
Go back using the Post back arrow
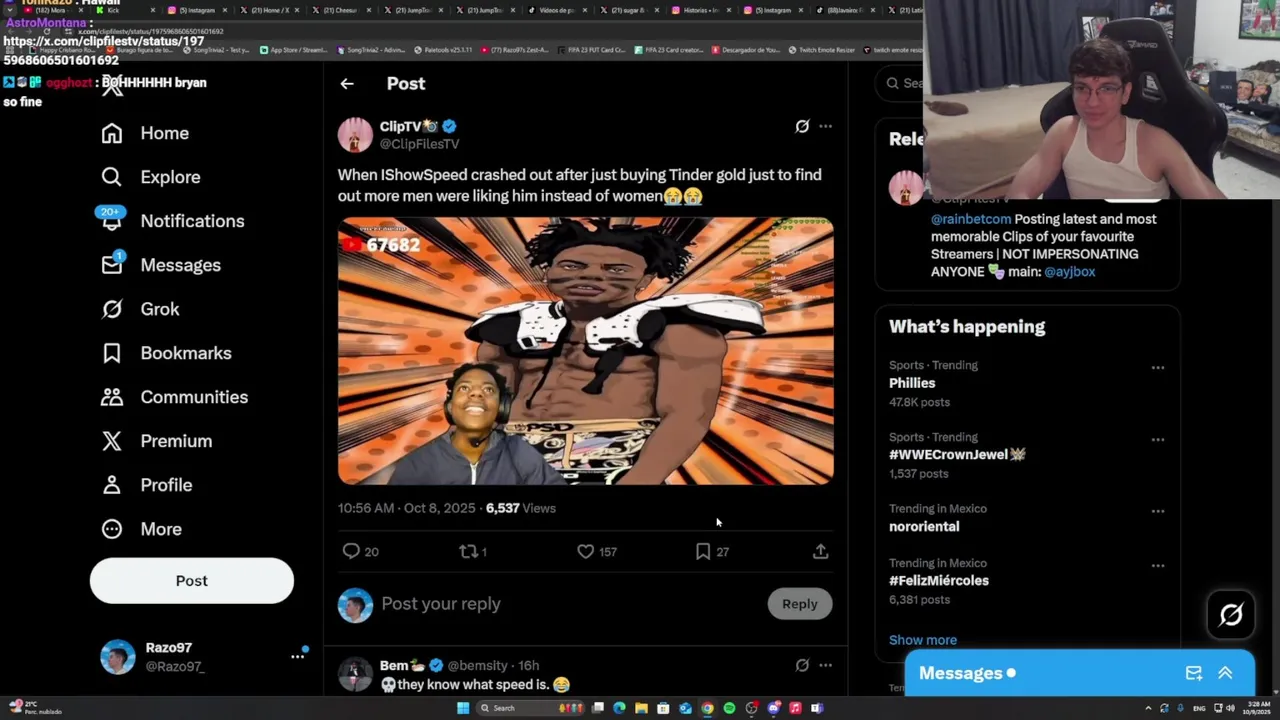coord(347,84)
